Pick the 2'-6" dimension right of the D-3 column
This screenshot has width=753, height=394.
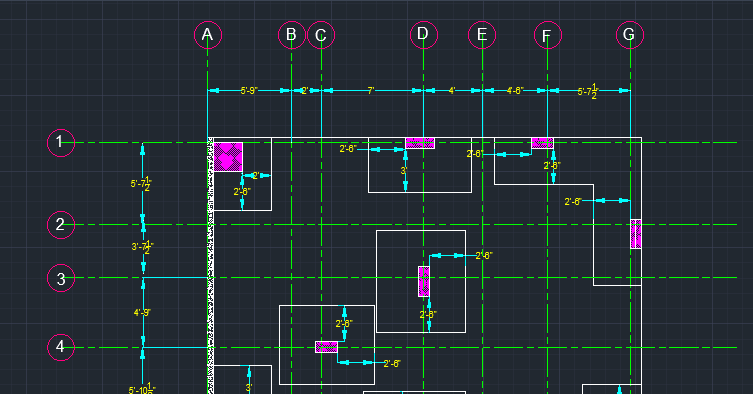(x=484, y=256)
